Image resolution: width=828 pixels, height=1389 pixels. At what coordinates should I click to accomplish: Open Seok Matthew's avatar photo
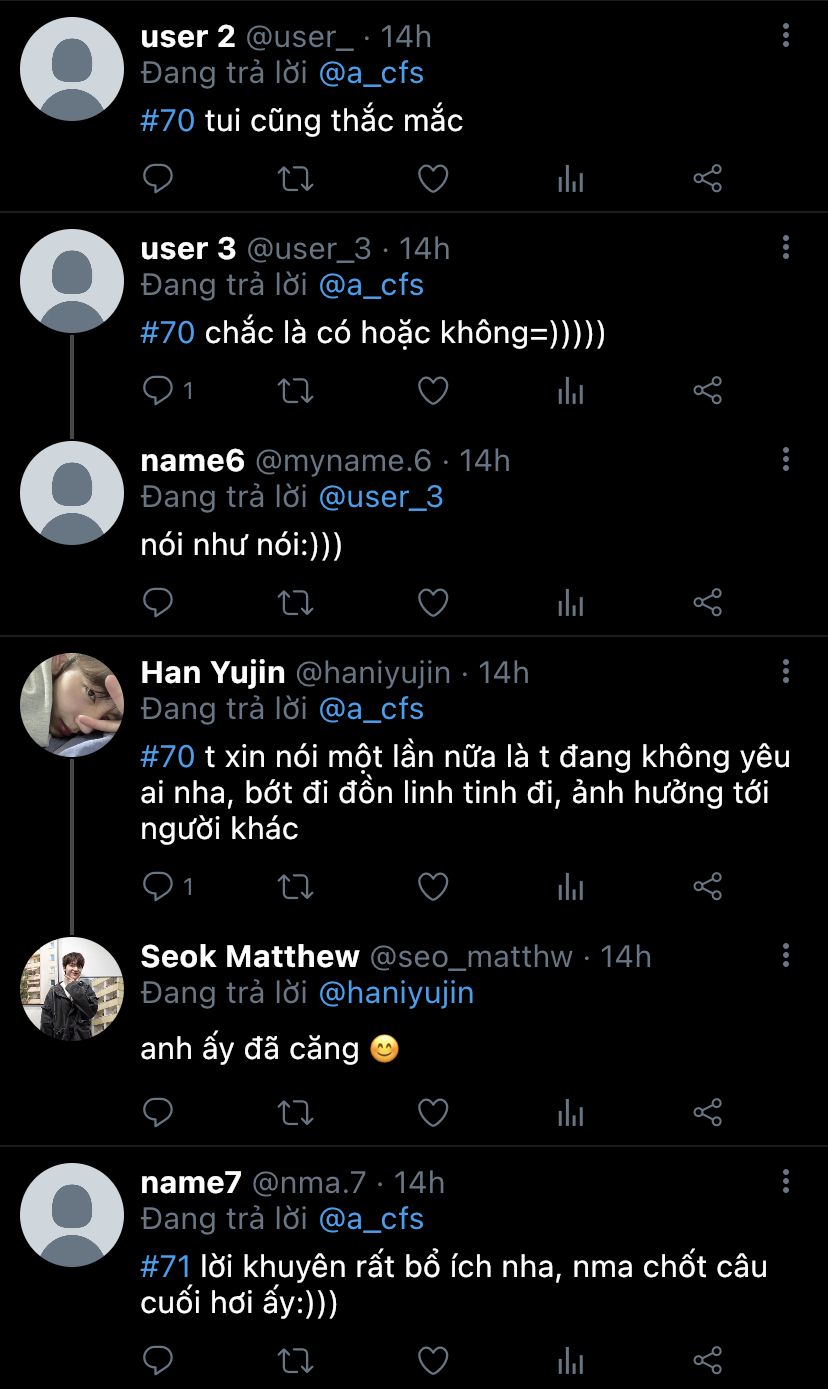[71, 989]
